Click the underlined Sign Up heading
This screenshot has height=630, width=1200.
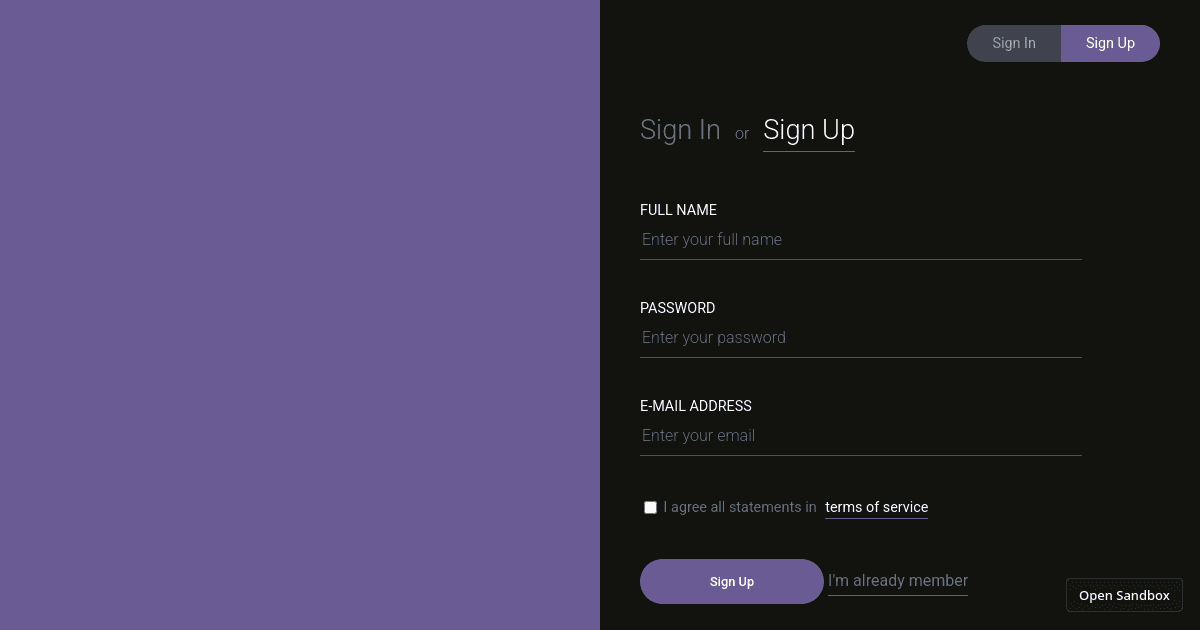click(x=808, y=129)
